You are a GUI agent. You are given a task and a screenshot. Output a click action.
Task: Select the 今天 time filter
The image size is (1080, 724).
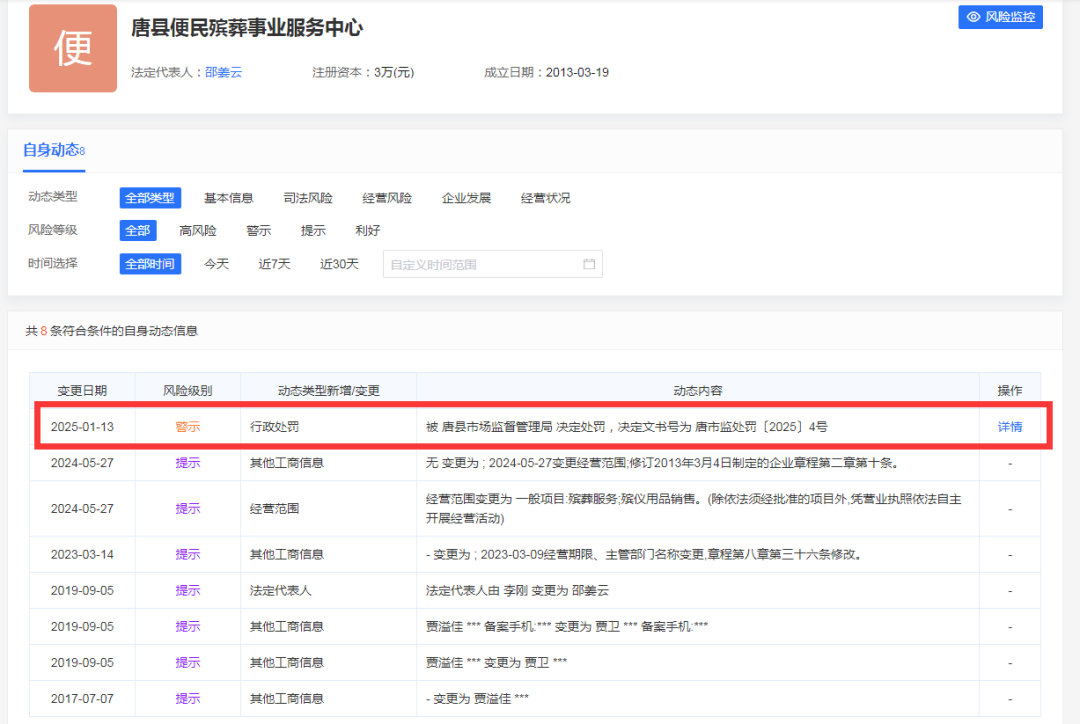coord(217,264)
